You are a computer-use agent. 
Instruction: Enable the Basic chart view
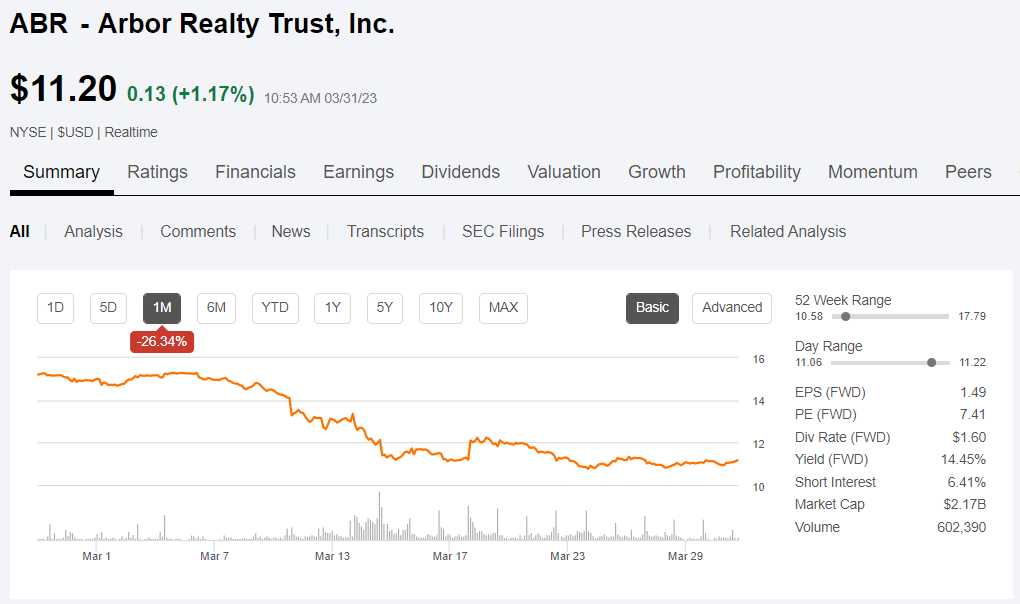point(652,308)
